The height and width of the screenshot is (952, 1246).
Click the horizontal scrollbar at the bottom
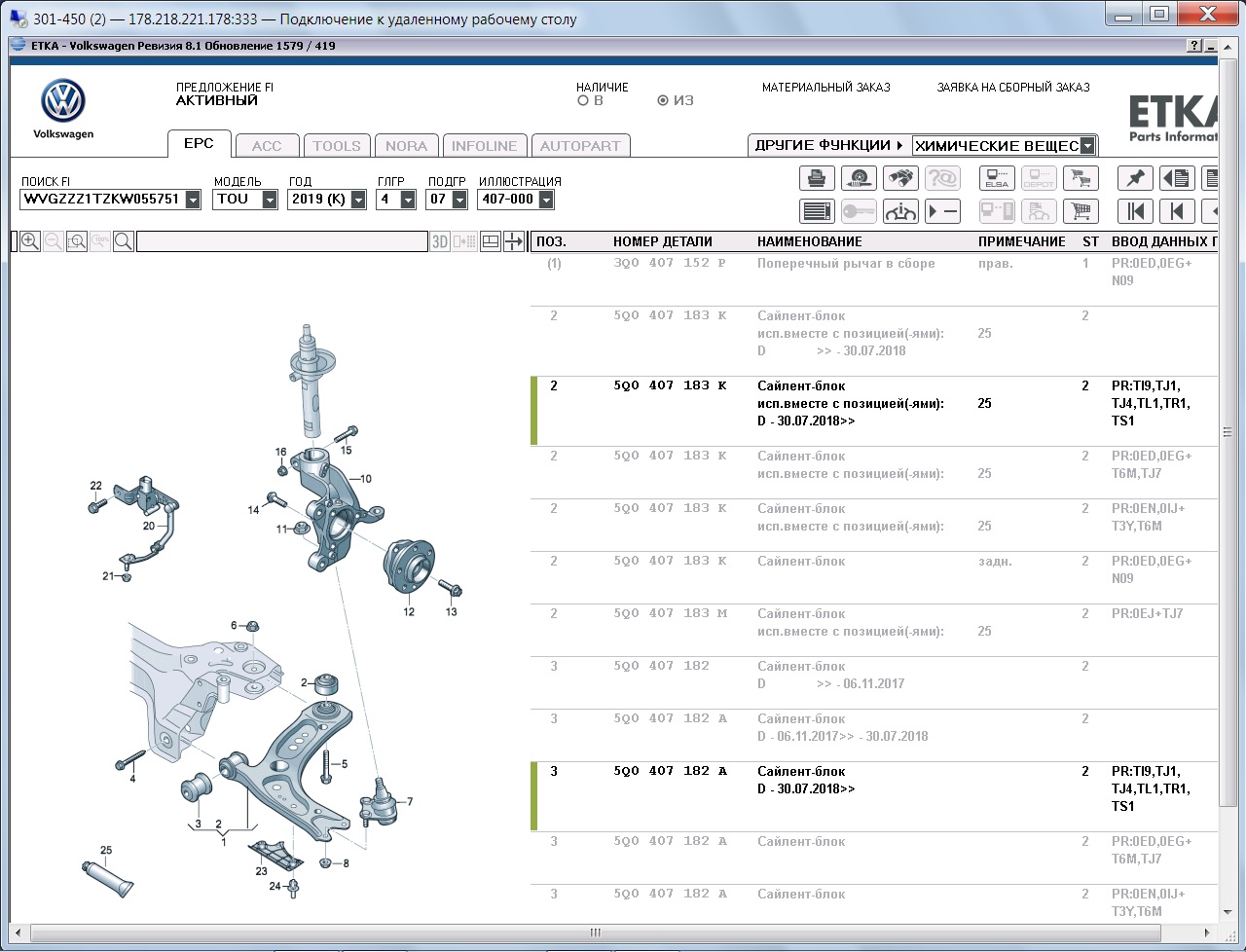tap(596, 933)
